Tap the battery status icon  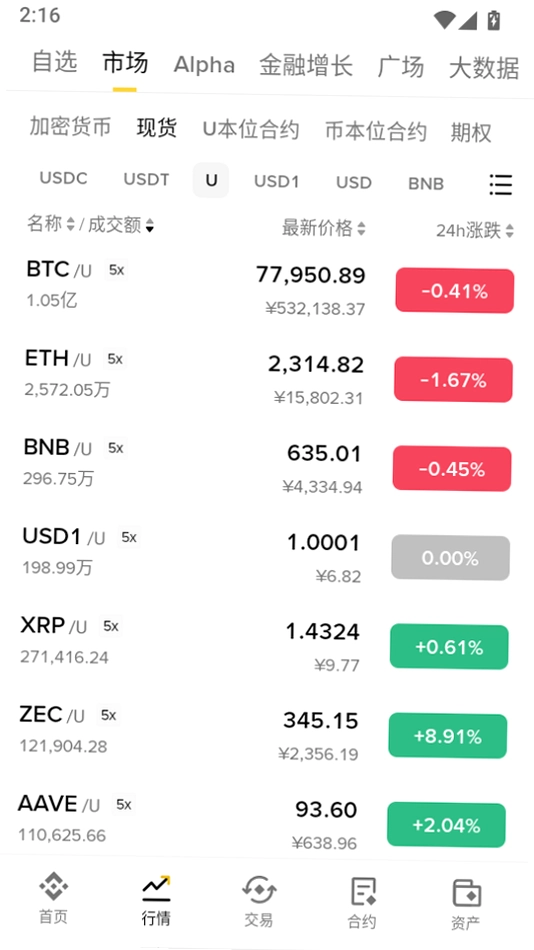click(x=494, y=19)
